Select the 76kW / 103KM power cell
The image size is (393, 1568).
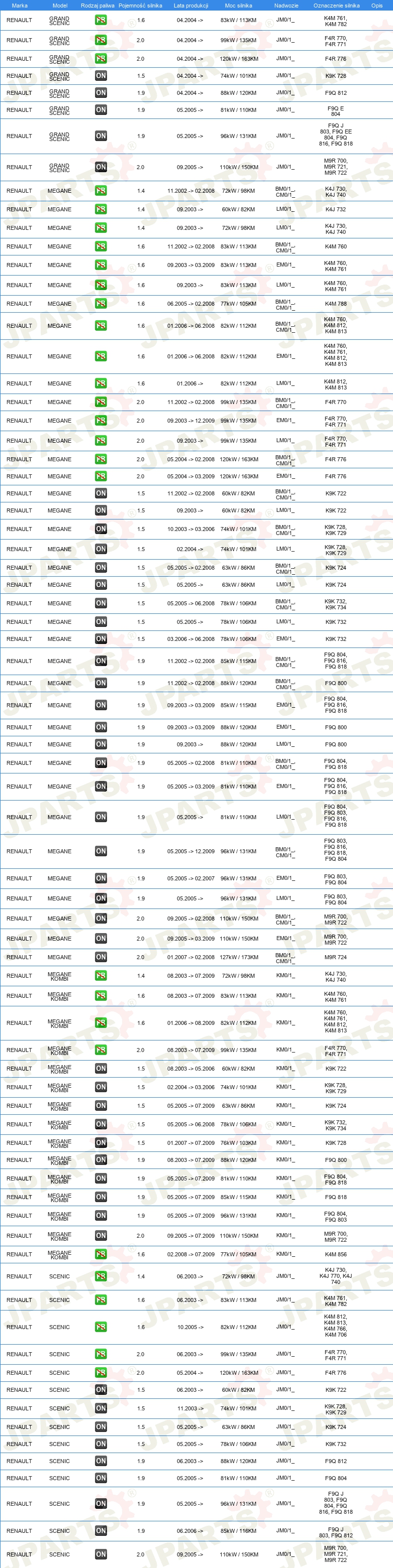238,1142
